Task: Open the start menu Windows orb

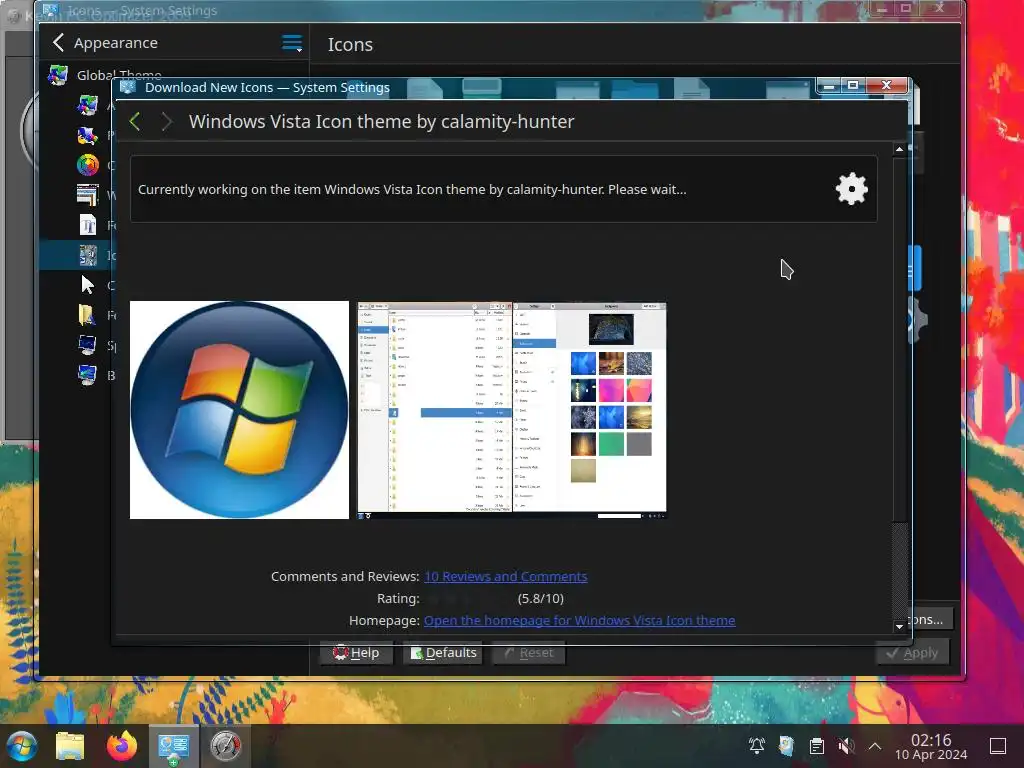Action: click(x=22, y=746)
